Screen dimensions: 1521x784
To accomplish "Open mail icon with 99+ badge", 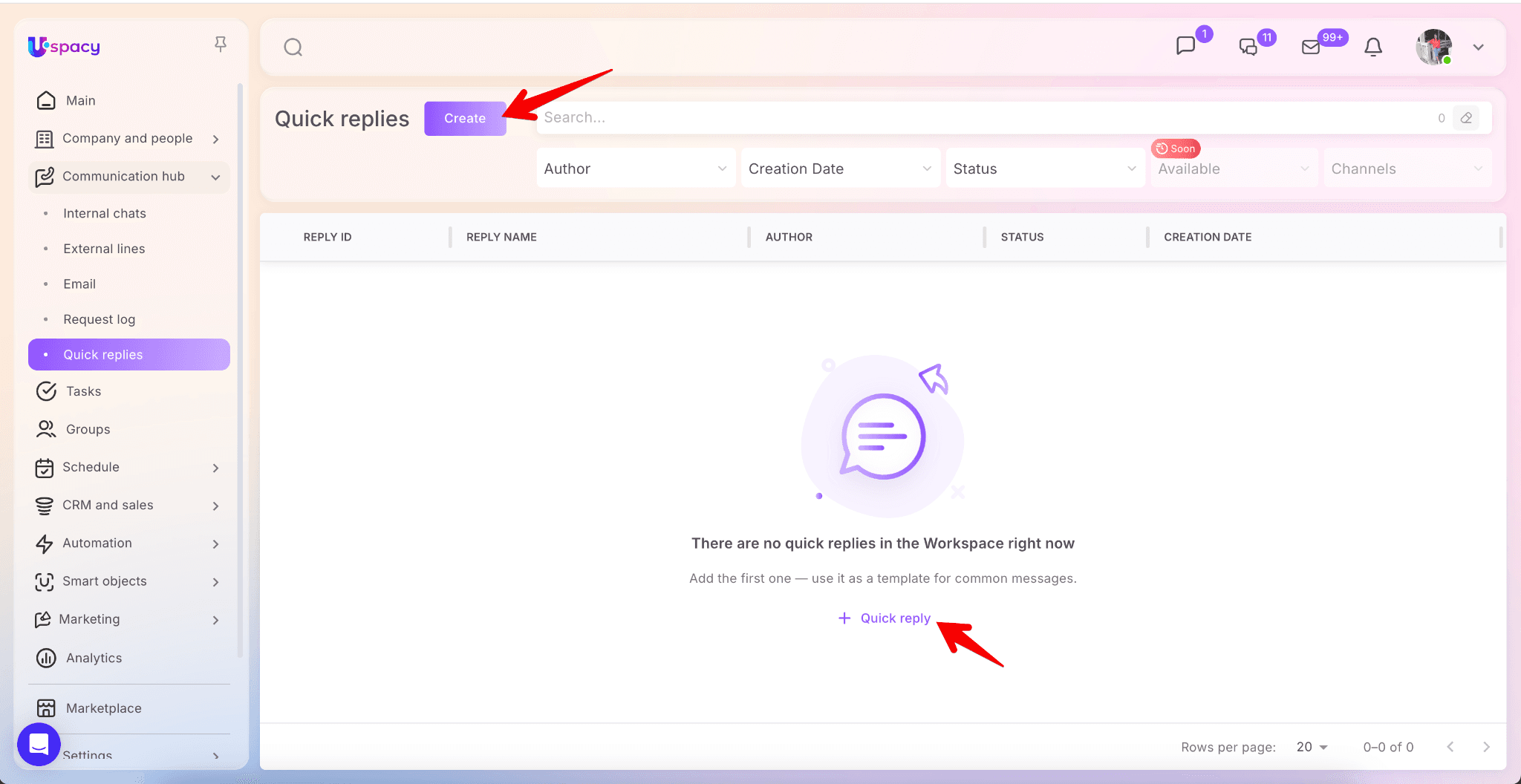I will tap(1311, 48).
